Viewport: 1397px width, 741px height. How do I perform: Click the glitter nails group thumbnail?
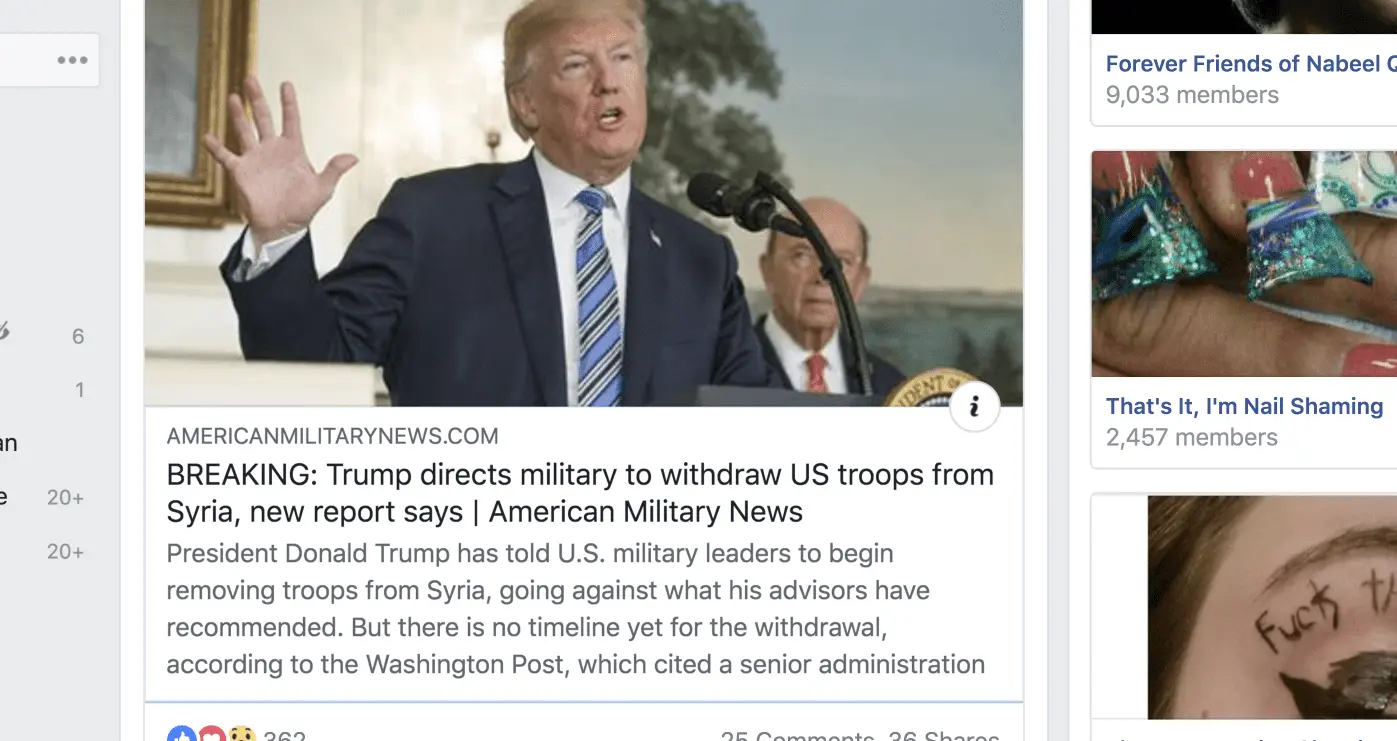1244,264
